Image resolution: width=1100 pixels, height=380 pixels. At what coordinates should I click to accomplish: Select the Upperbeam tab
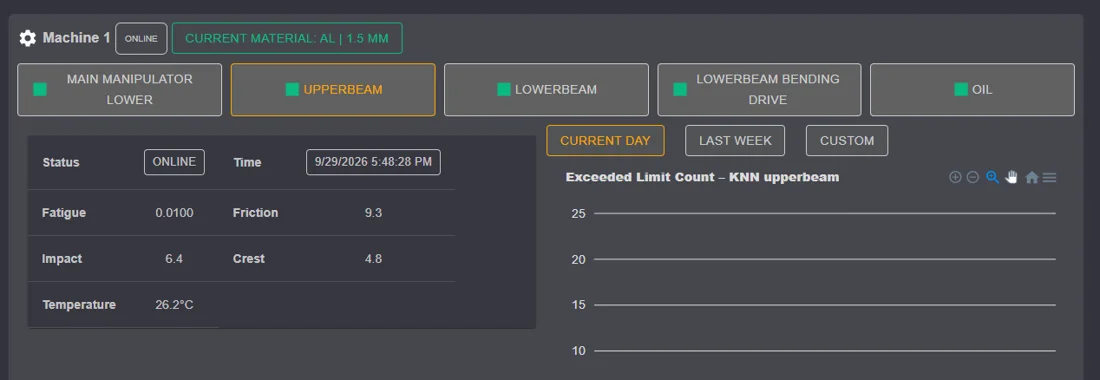click(333, 90)
